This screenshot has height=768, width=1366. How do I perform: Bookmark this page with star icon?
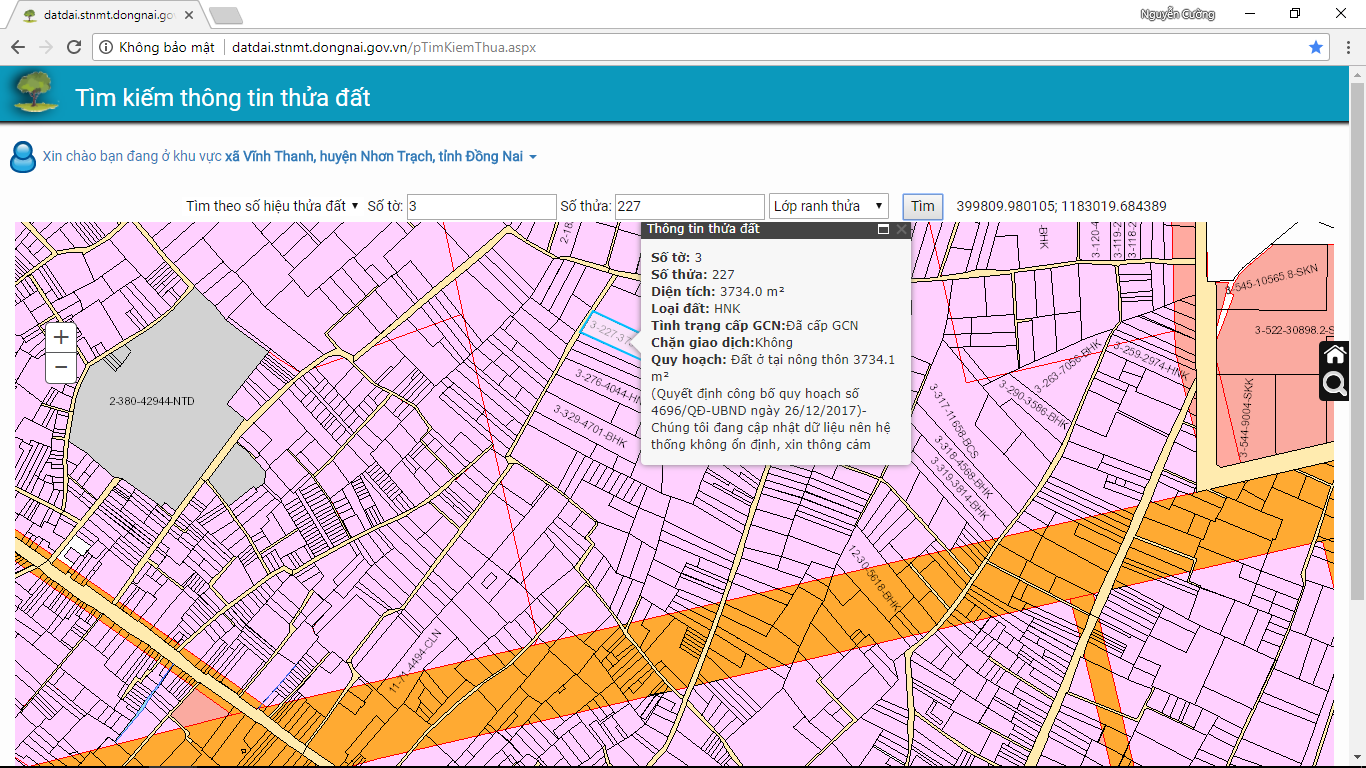pyautogui.click(x=1316, y=47)
